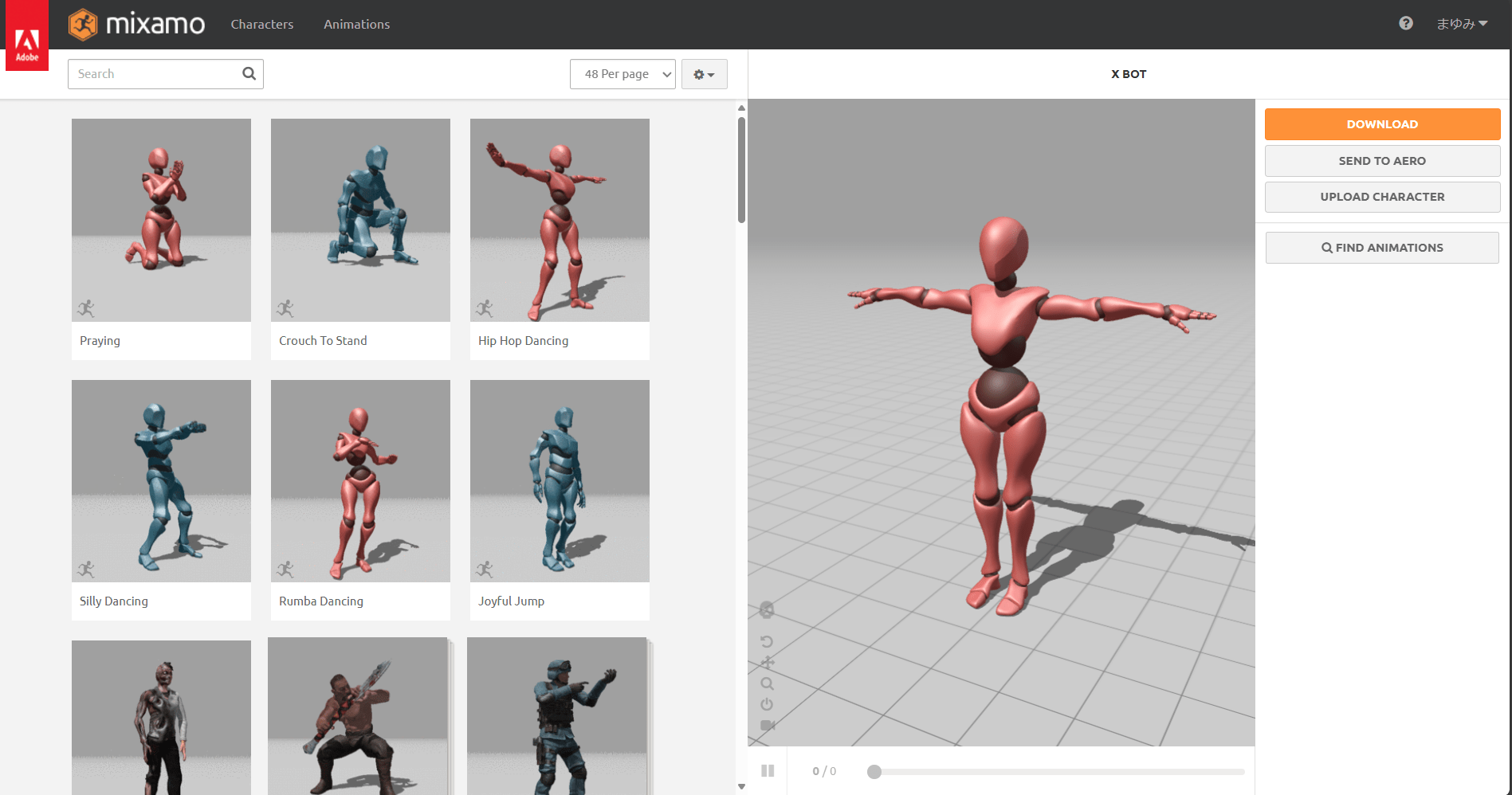
Task: Select the Hip Hop Dancing thumbnail
Action: 560,220
